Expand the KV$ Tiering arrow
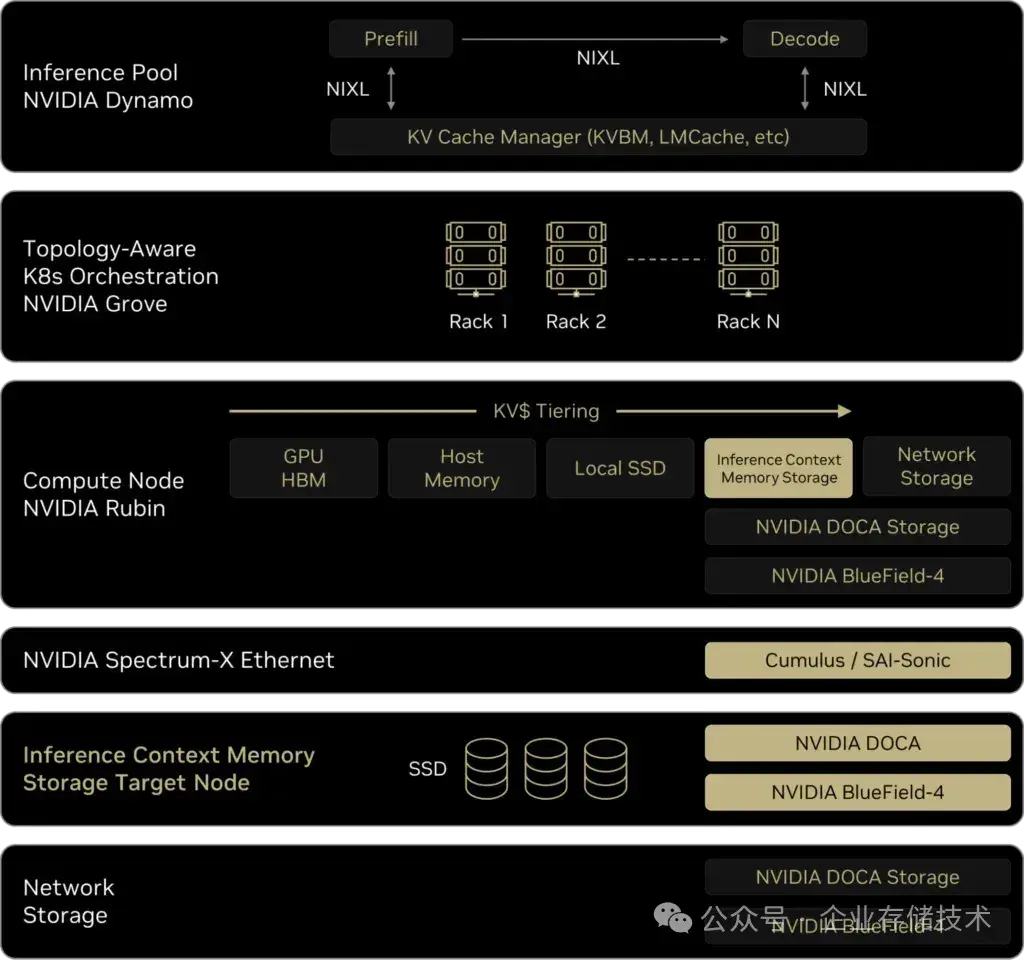 click(546, 410)
